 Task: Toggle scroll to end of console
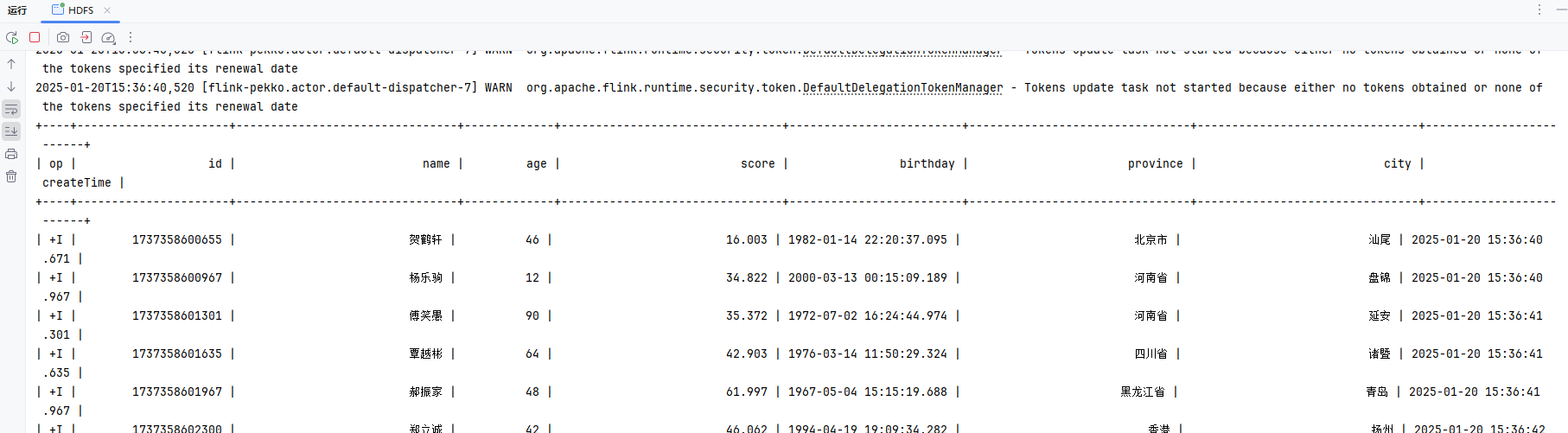11,131
